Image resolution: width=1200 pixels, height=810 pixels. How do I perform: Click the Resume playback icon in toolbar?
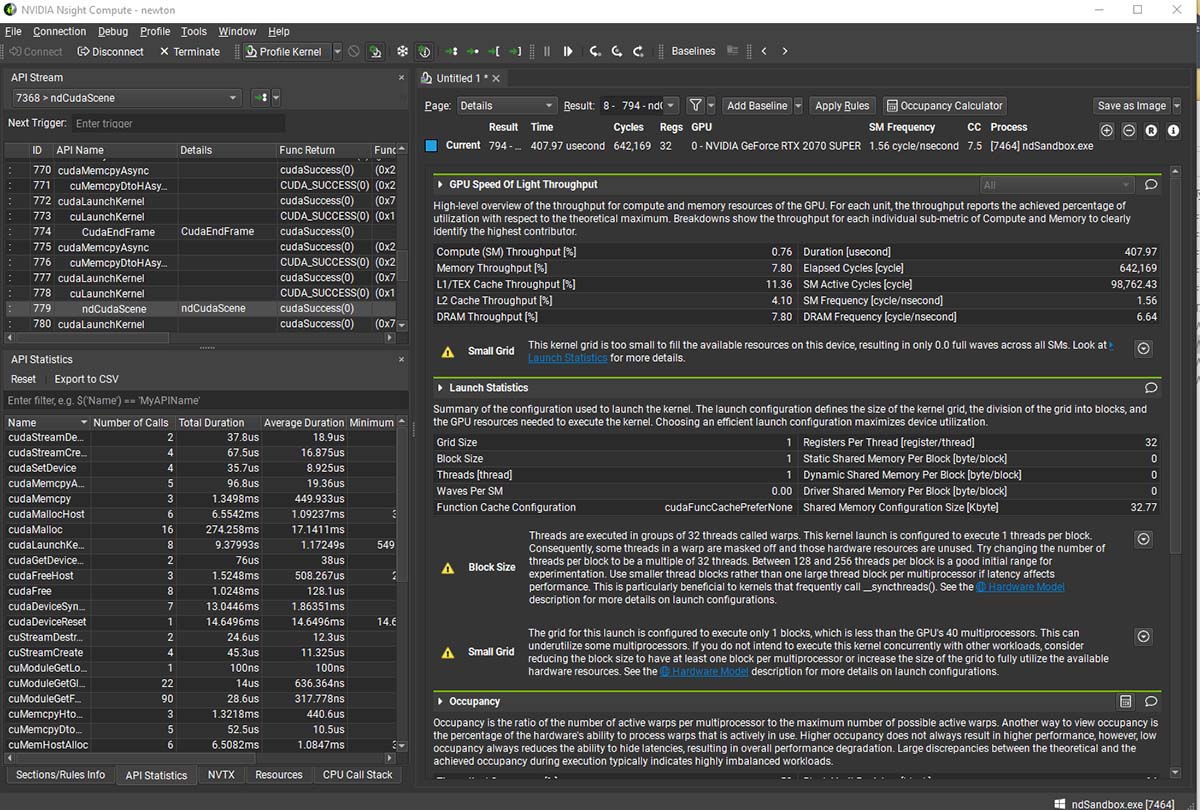[x=568, y=51]
